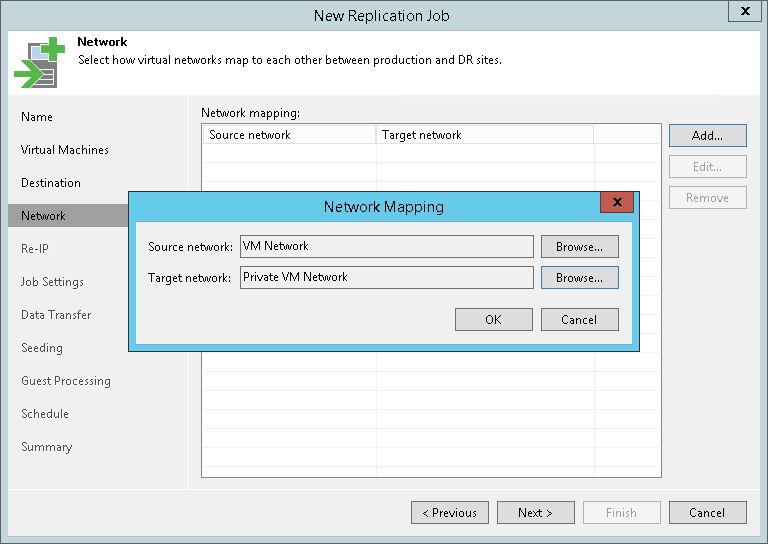Cancel the Network Mapping dialog
This screenshot has width=768, height=544.
579,320
